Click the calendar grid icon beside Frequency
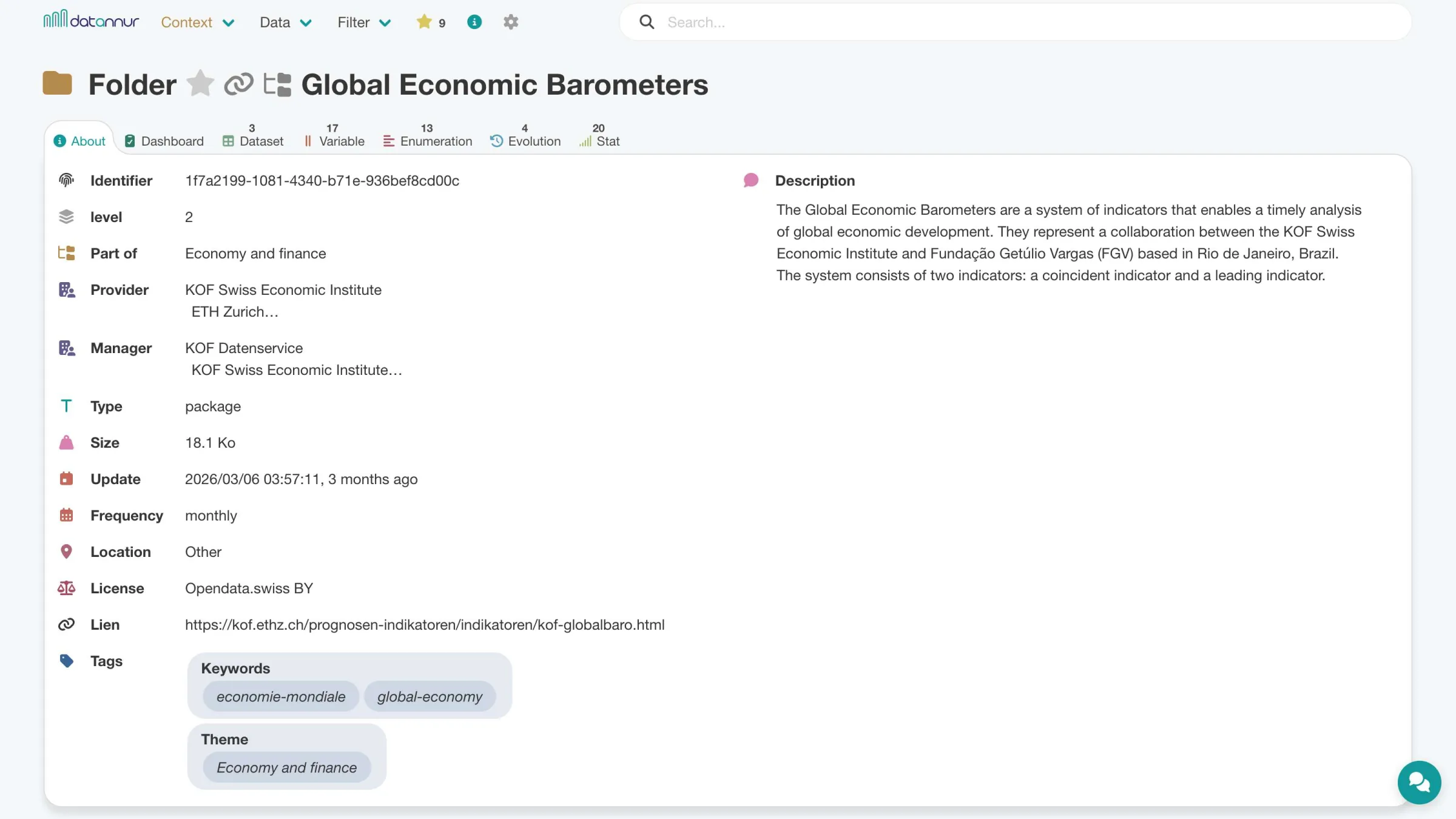Viewport: 1456px width, 819px height. point(66,515)
